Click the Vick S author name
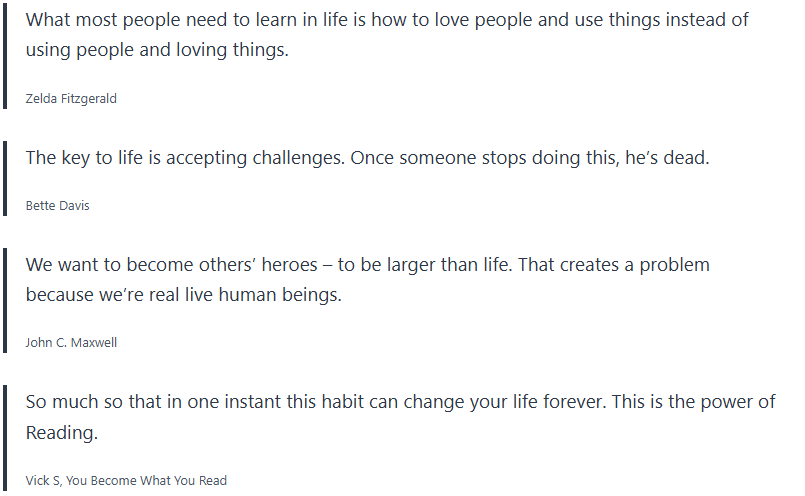Image resolution: width=805 pixels, height=496 pixels. [x=44, y=481]
